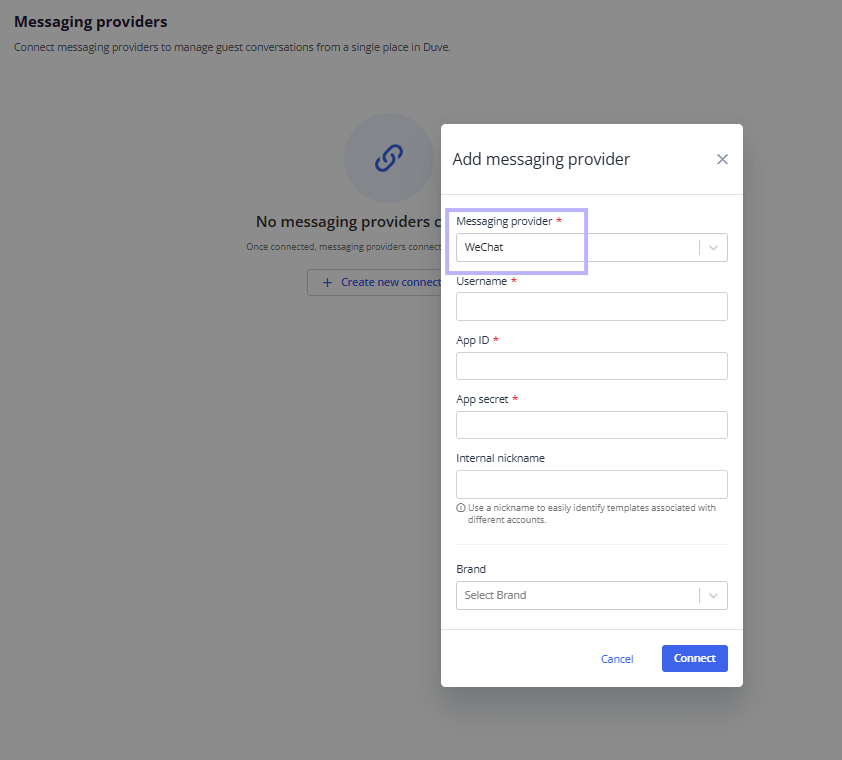The width and height of the screenshot is (842, 760).
Task: Focus the Username input field
Action: pos(592,307)
